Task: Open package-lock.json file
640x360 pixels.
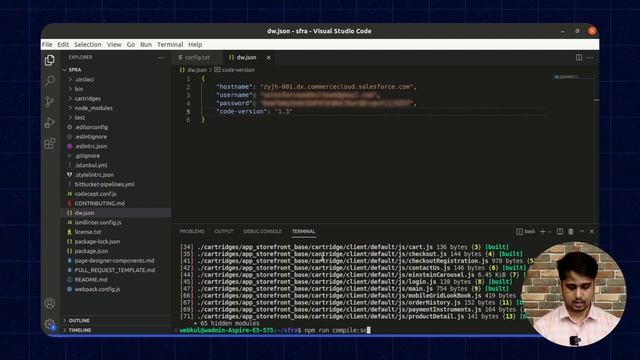Action: [116, 241]
